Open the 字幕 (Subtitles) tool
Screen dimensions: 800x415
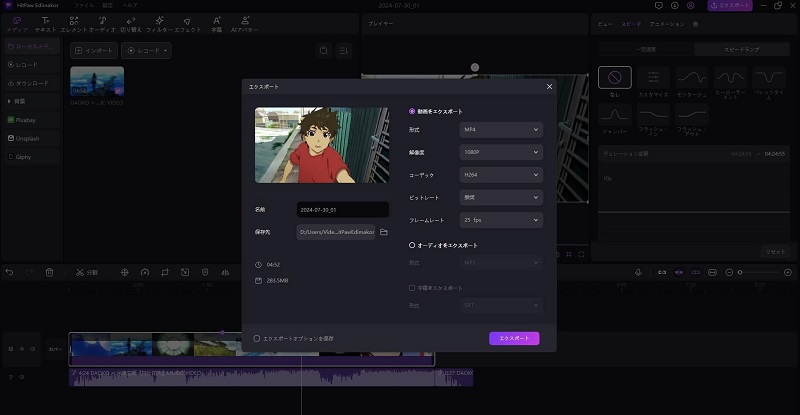[216, 24]
